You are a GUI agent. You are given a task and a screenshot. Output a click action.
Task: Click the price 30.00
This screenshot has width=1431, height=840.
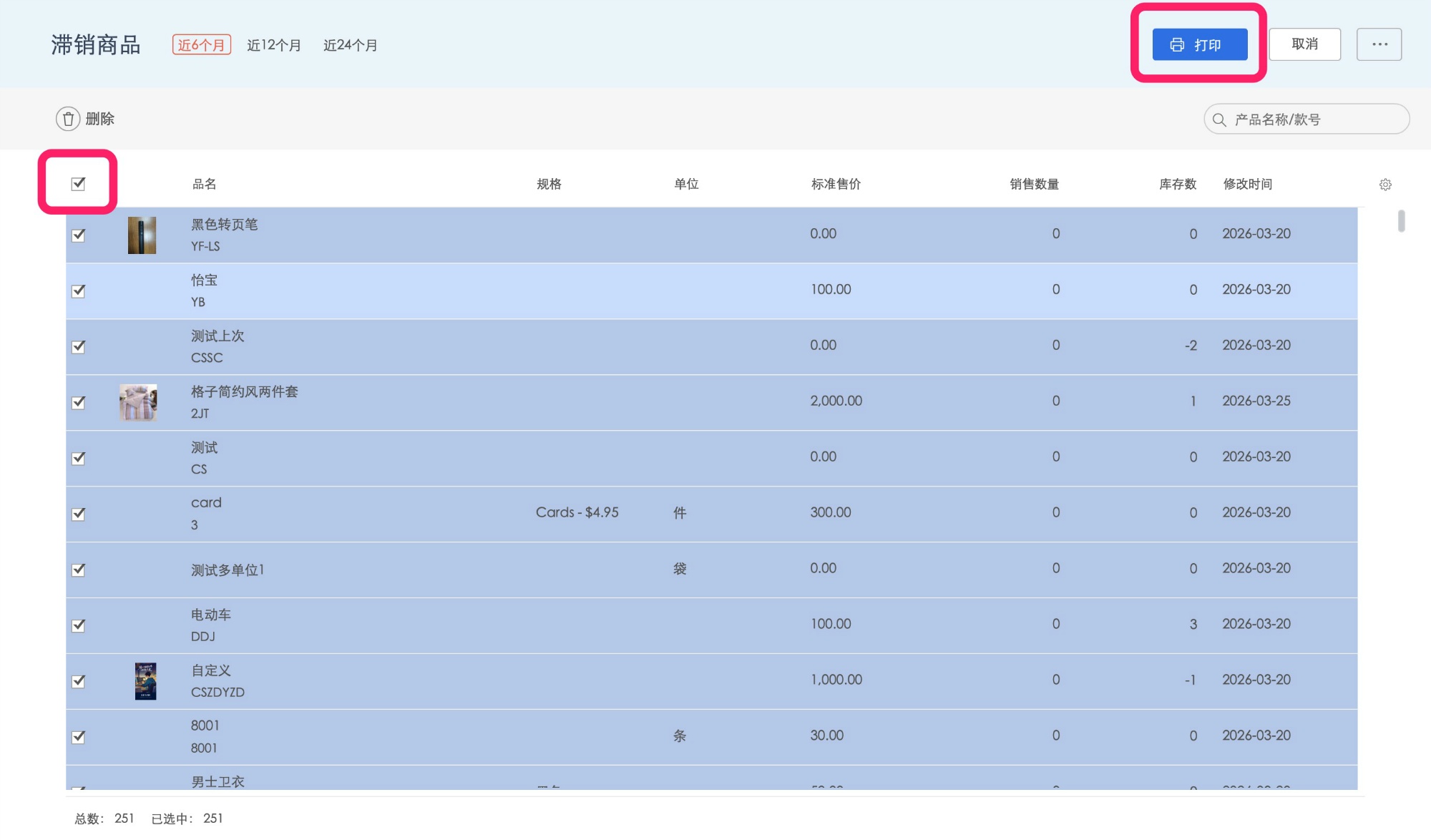pyautogui.click(x=827, y=736)
